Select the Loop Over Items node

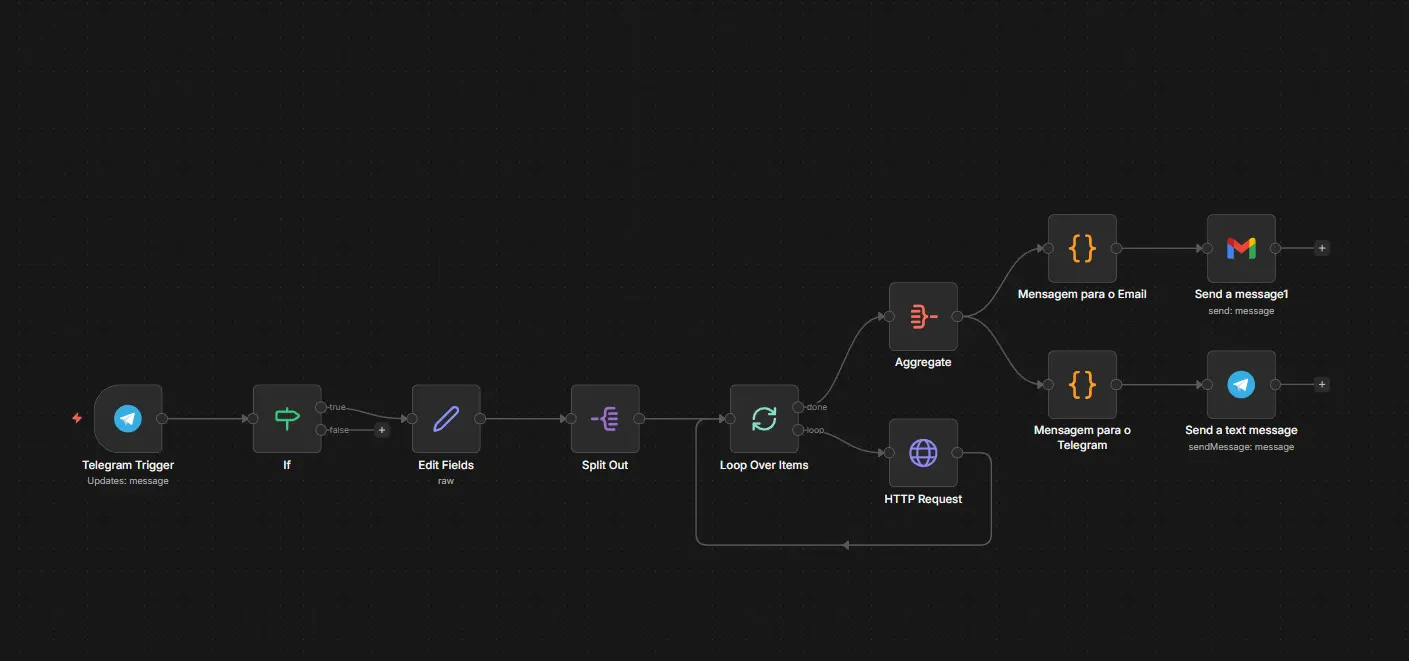pyautogui.click(x=764, y=419)
